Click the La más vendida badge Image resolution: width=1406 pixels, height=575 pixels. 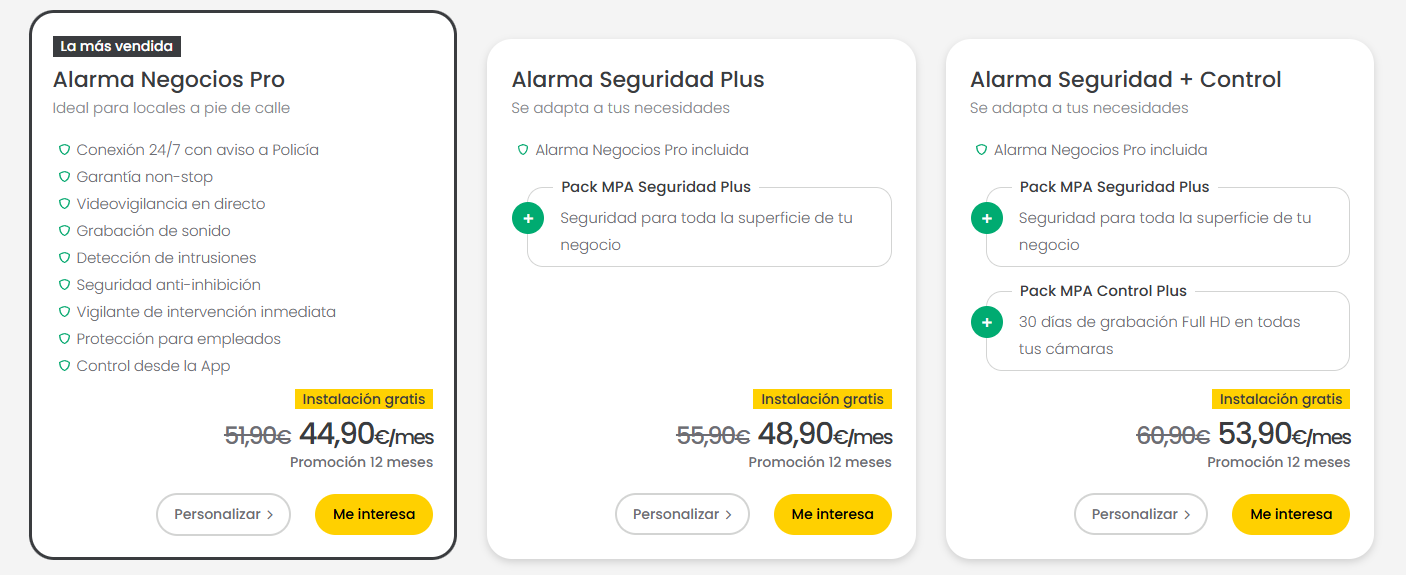click(117, 46)
